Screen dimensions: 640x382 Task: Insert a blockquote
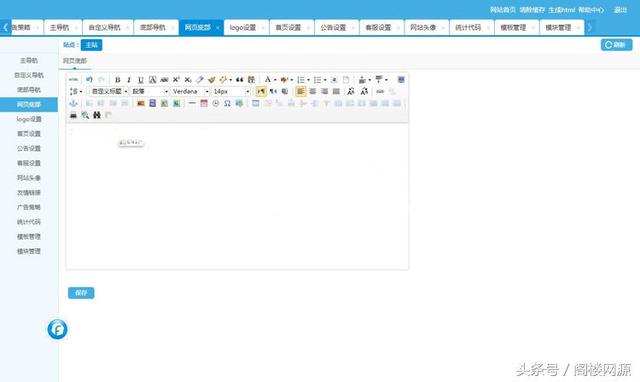240,80
